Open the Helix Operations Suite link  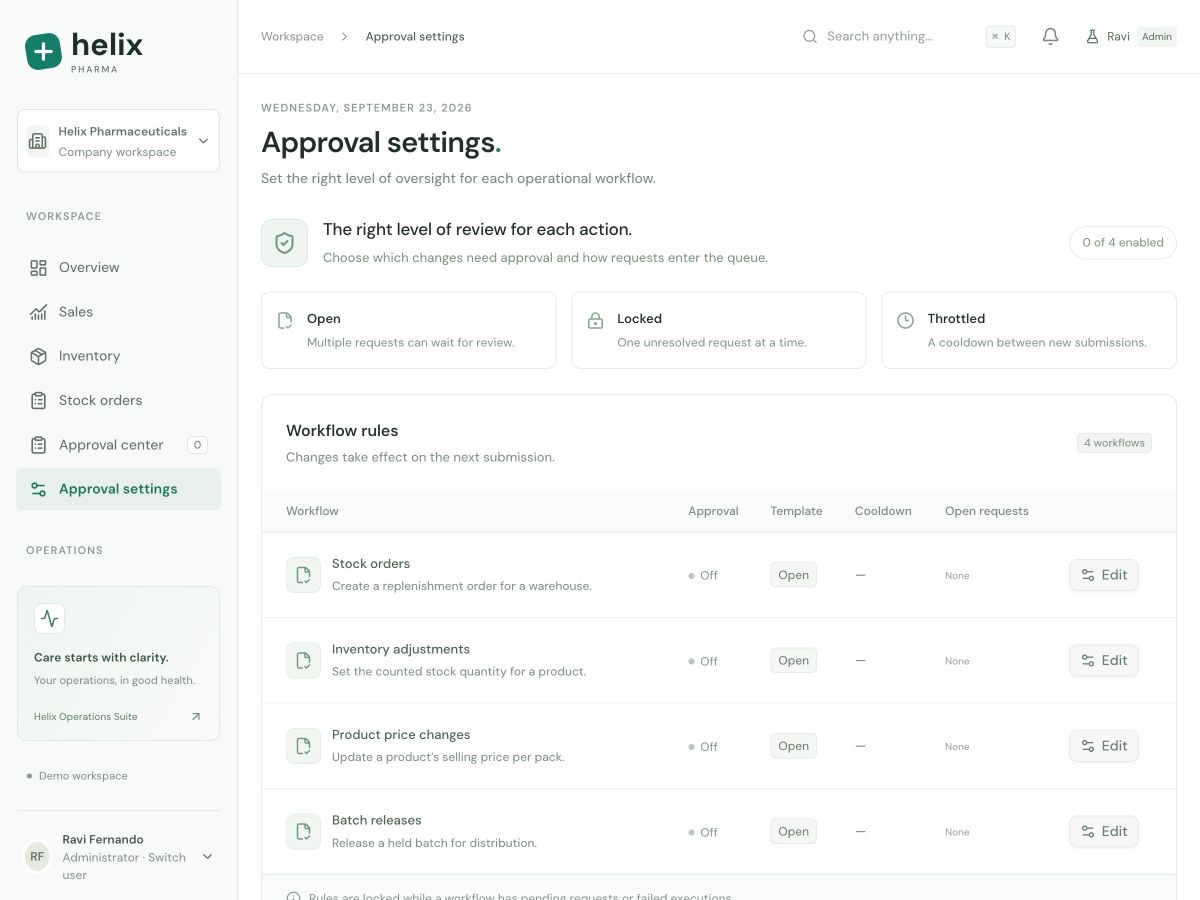[118, 716]
